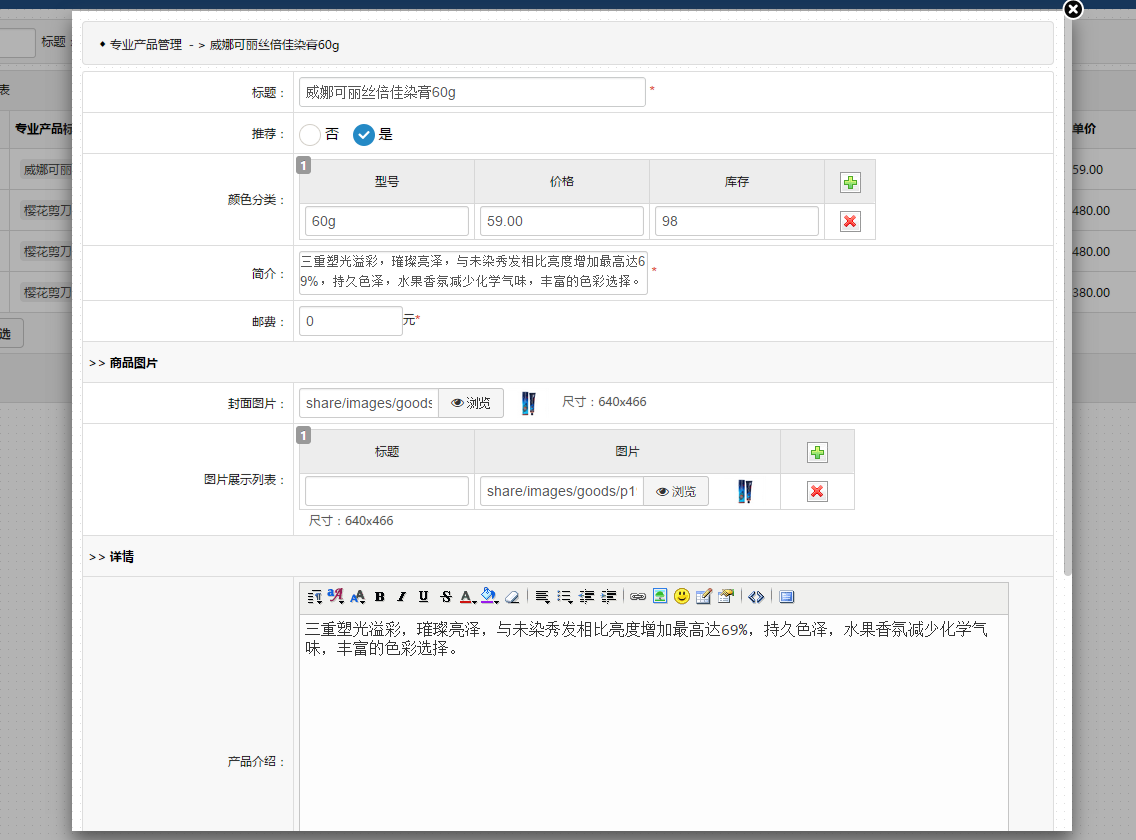Click inside the product introduction editor body
The width and height of the screenshot is (1136, 840).
pos(653,725)
